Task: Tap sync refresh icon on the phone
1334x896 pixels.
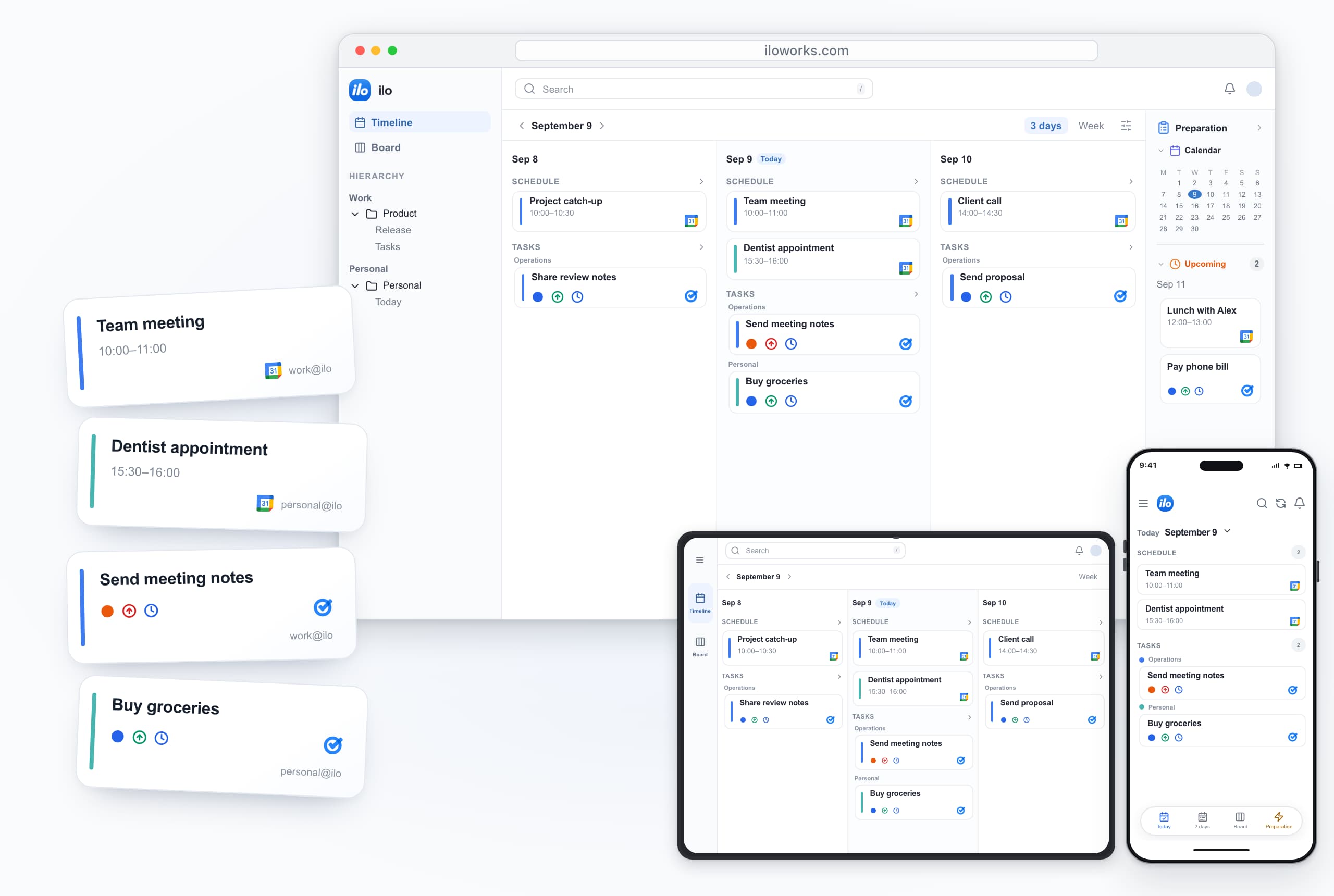Action: pos(1281,503)
